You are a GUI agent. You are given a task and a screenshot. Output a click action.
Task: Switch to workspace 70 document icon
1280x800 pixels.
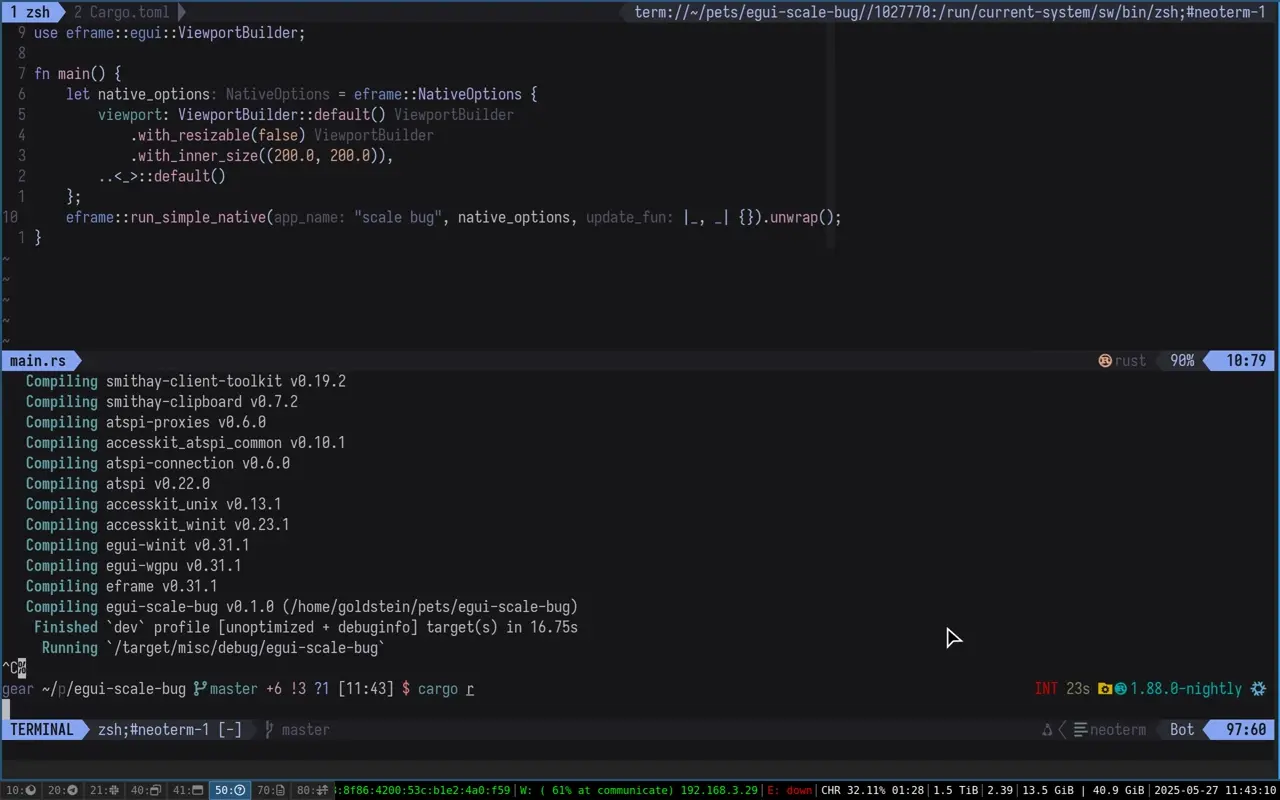click(271, 790)
